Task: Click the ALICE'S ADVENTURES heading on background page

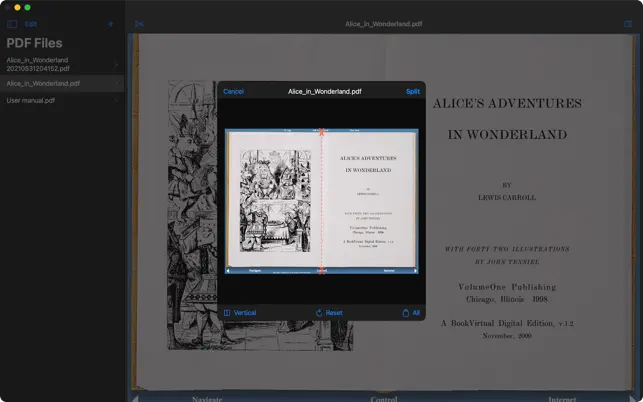Action: click(x=507, y=103)
